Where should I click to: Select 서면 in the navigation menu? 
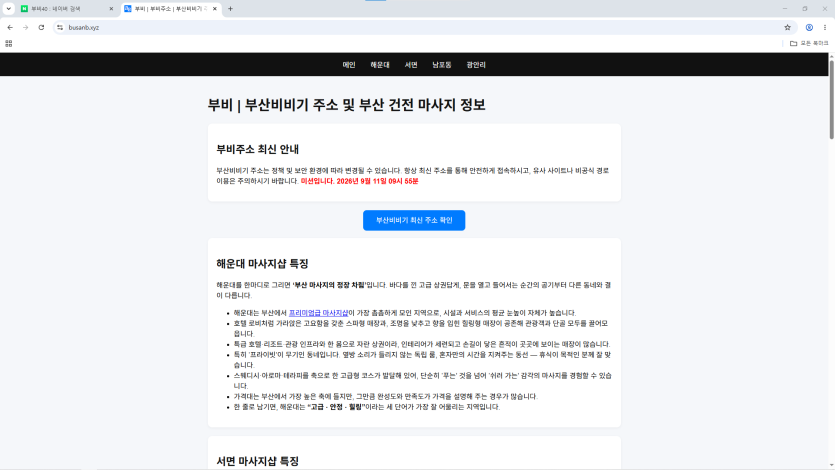tap(411, 65)
